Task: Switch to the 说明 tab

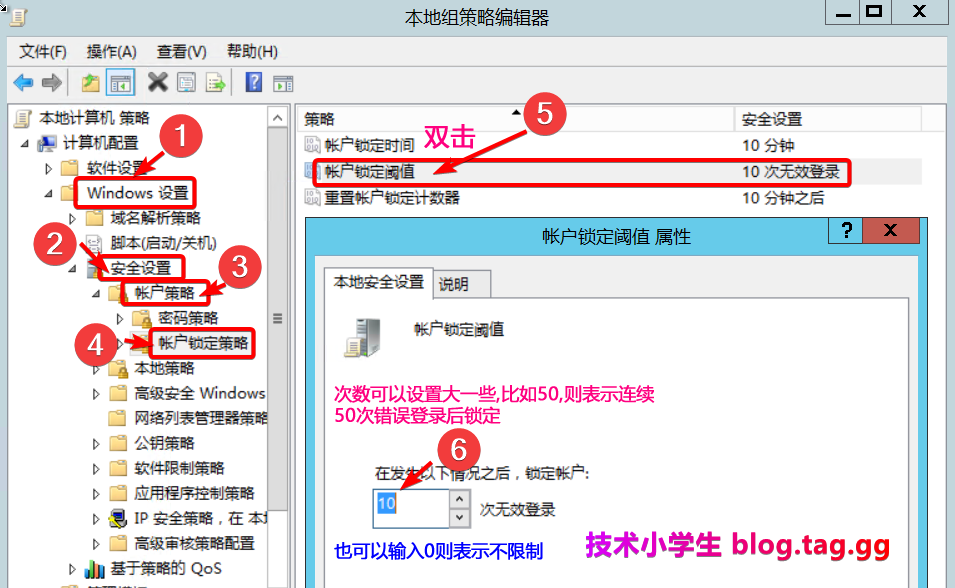Action: click(x=453, y=284)
